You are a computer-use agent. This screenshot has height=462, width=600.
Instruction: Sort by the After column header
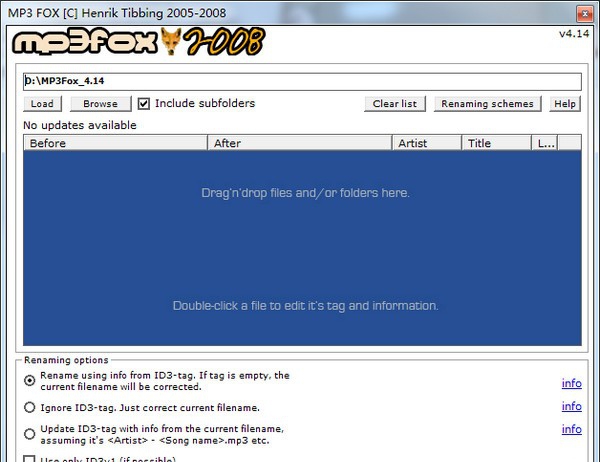[300, 143]
